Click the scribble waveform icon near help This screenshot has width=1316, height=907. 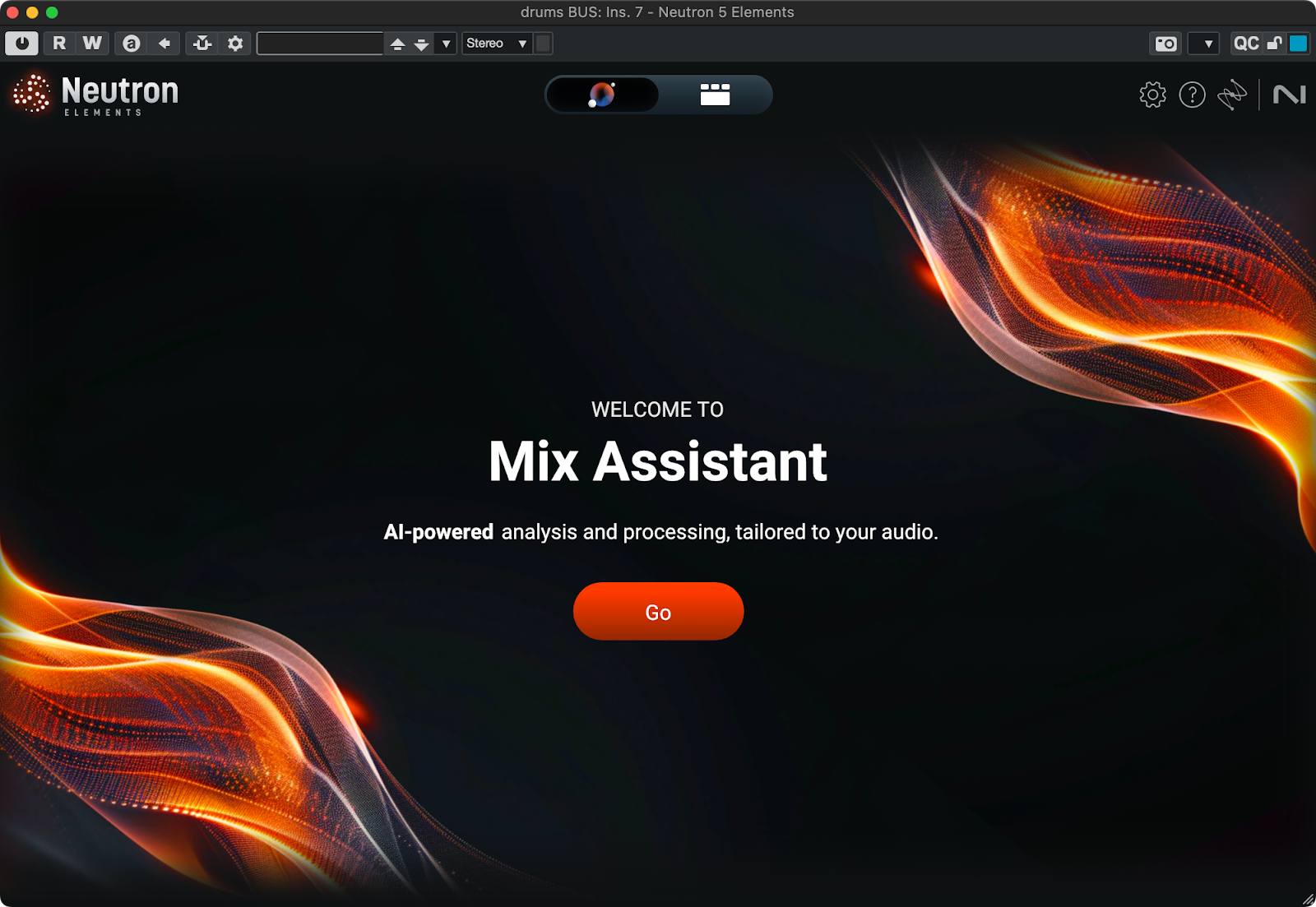click(x=1232, y=95)
